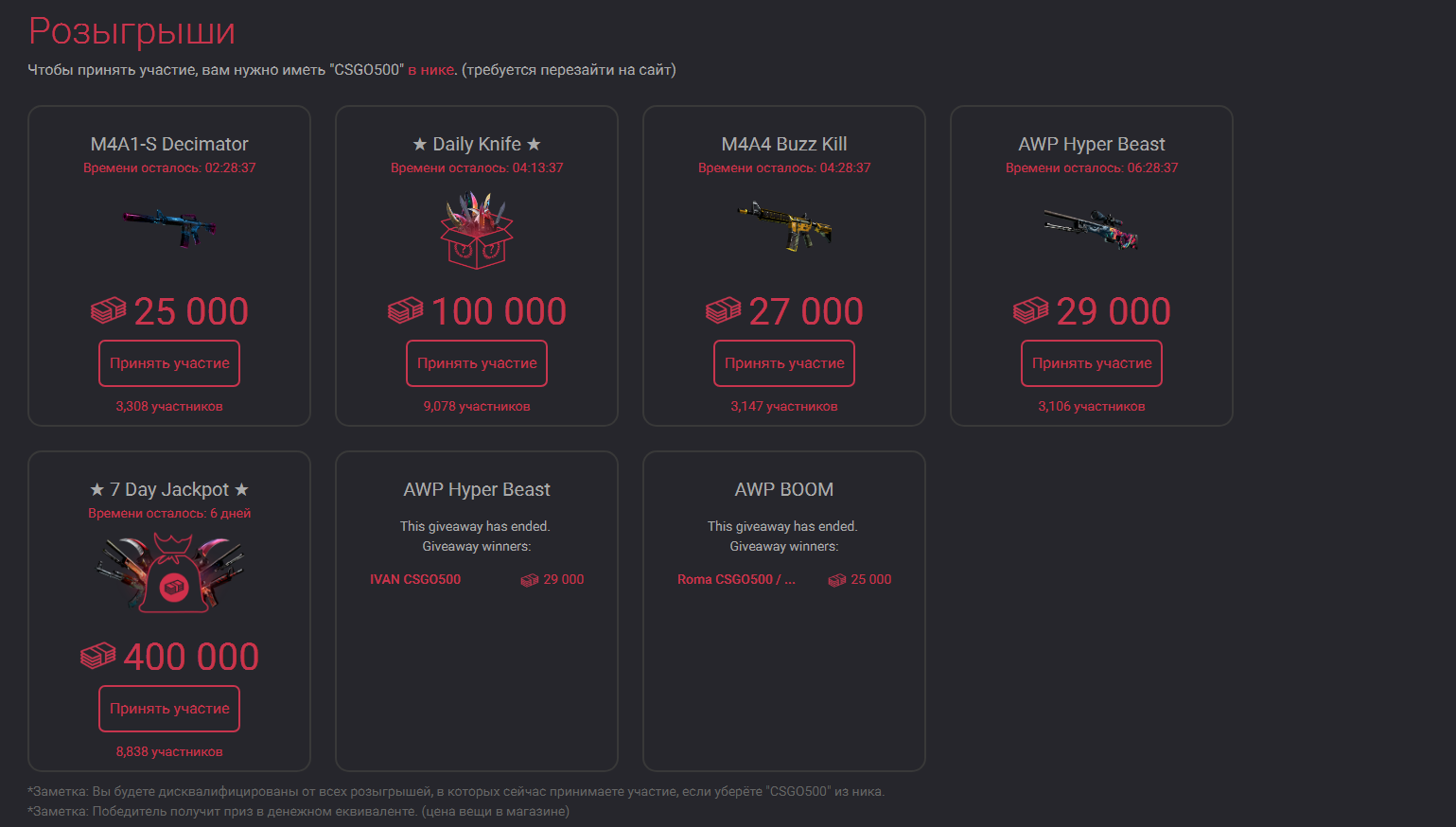This screenshot has height=827, width=1456.
Task: Click the 7 Day Jackpot loot bag icon
Action: point(169,572)
